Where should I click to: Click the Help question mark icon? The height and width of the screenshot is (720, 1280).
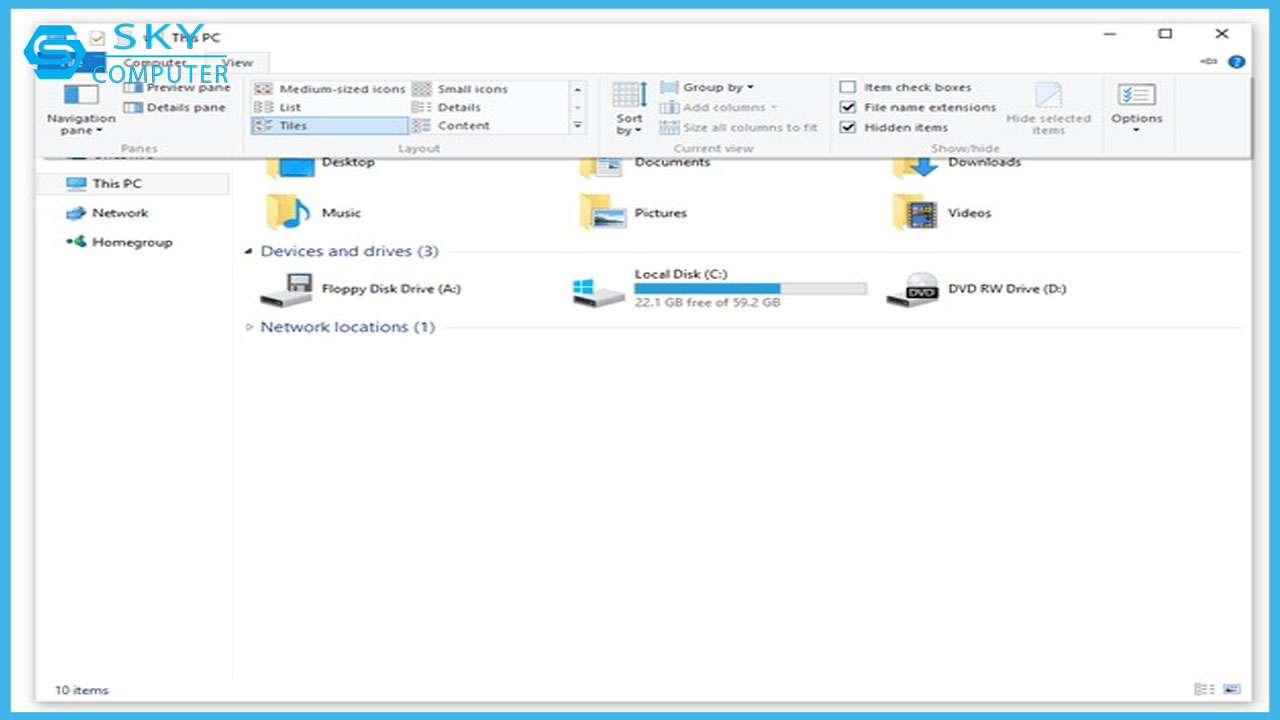pos(1237,62)
